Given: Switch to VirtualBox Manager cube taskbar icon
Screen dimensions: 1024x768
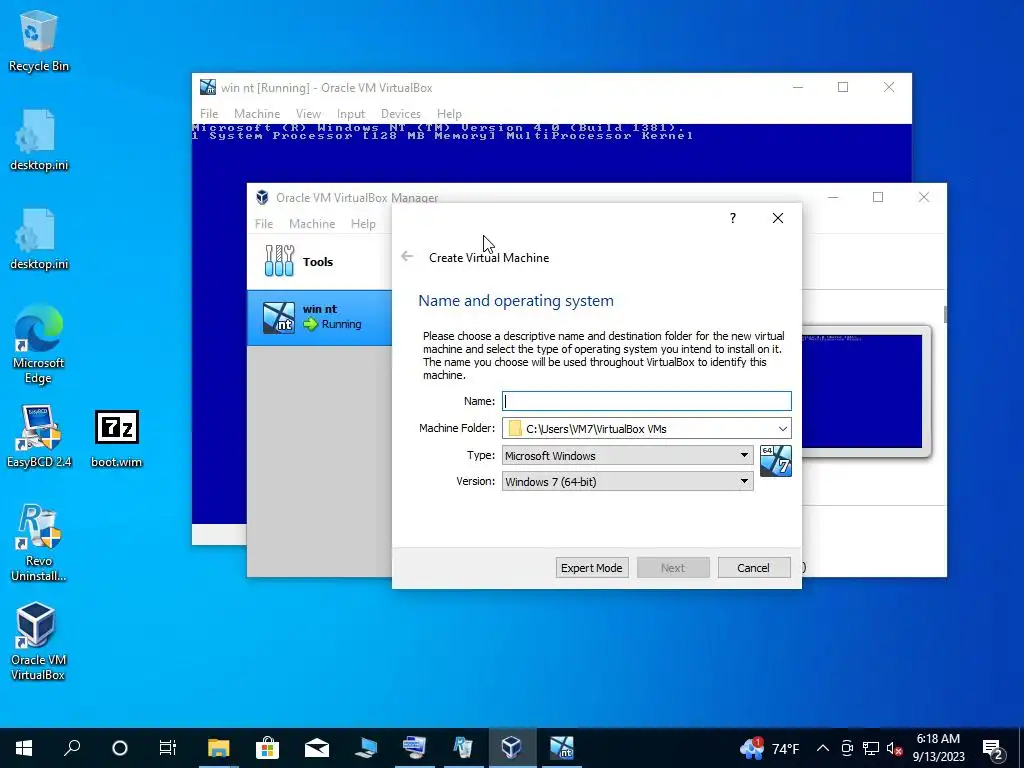Looking at the screenshot, I should pyautogui.click(x=511, y=748).
